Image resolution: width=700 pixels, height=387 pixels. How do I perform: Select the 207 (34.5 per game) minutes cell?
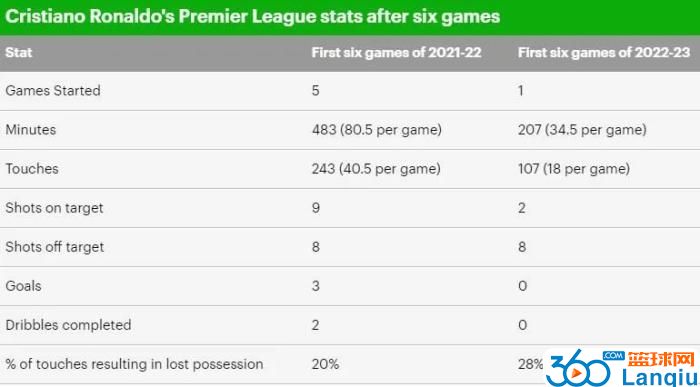[582, 130]
